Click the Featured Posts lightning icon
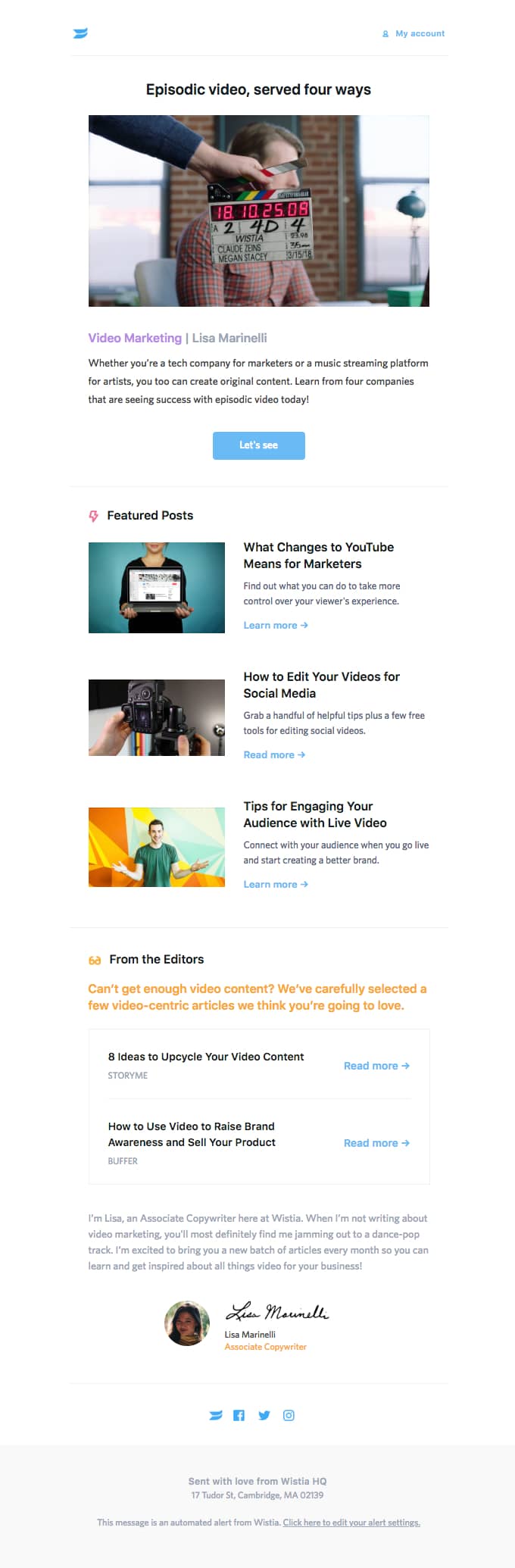This screenshot has height=1568, width=515. point(94,516)
